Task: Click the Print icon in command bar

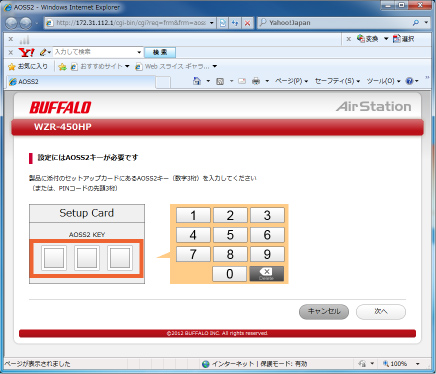Action: (x=256, y=81)
